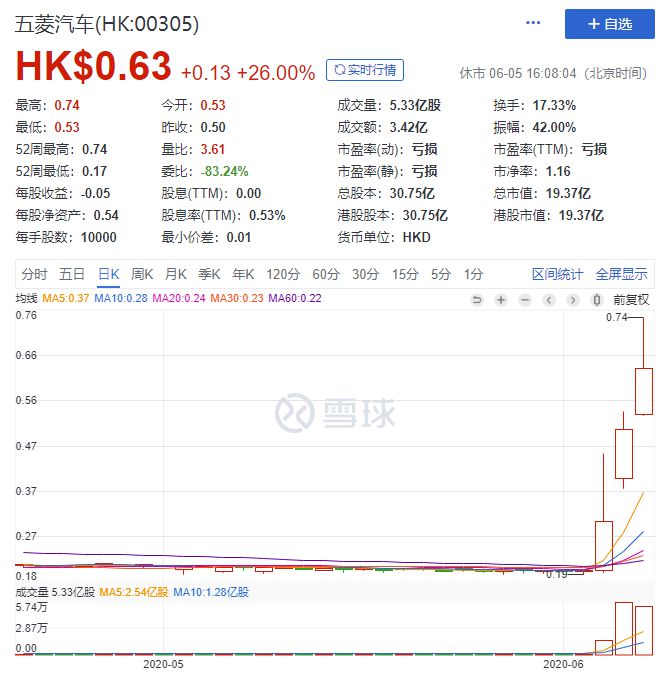Switch to 15分 interval tab
This screenshot has height=676, width=666.
click(405, 274)
